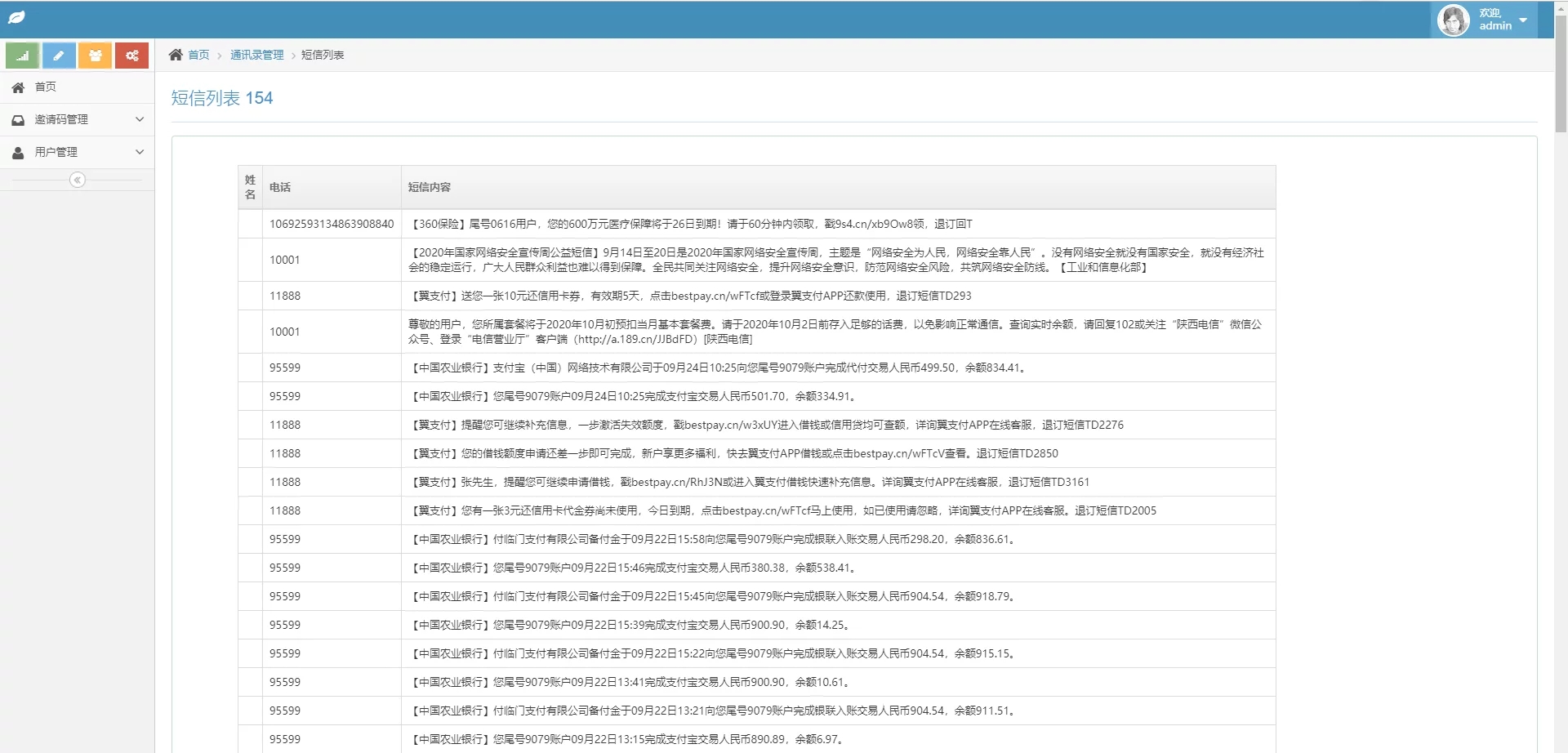Open 通讯录管理 breadcrumb link

256,55
